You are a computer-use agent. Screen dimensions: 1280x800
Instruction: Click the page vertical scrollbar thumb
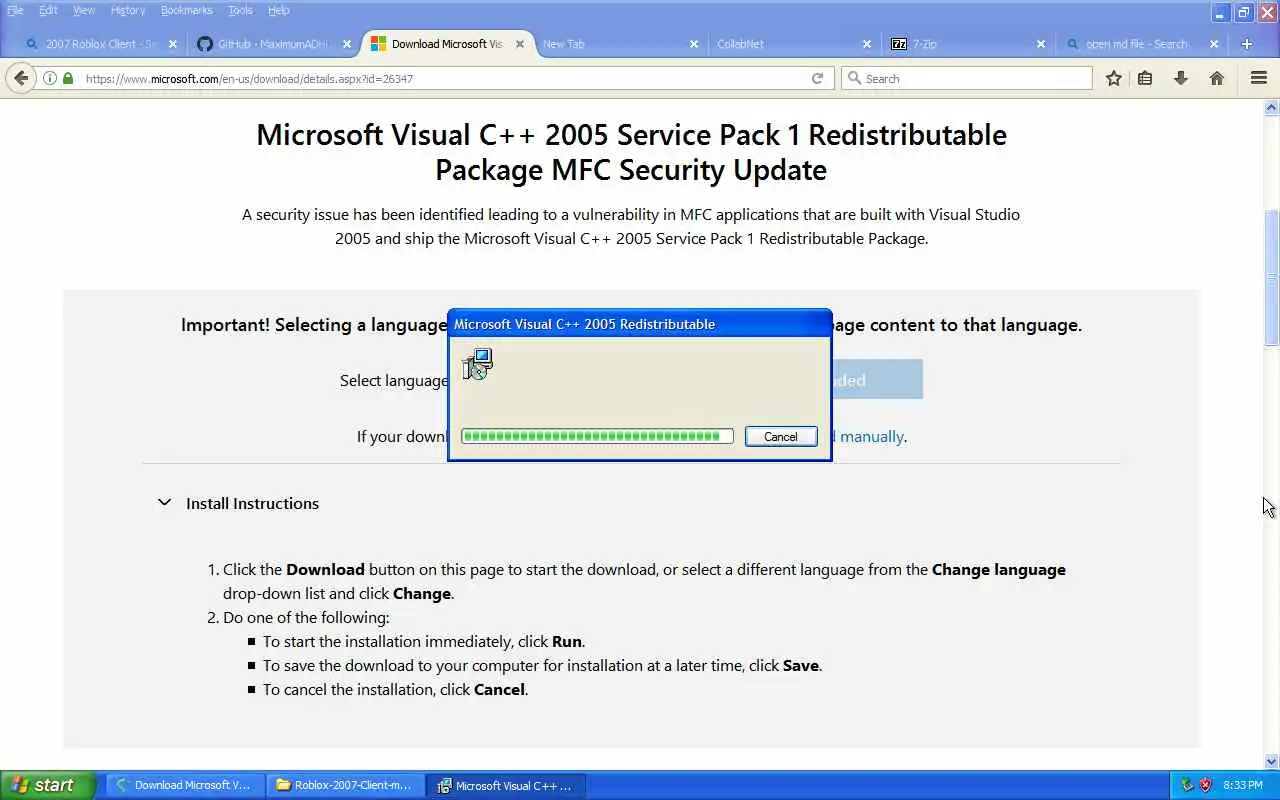[1272, 277]
